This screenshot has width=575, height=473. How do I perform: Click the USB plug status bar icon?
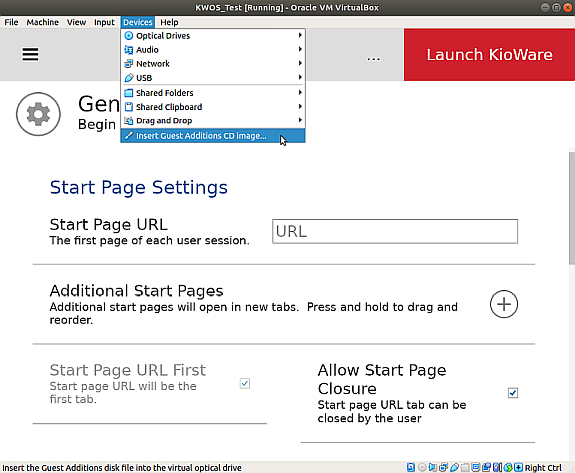coord(454,467)
